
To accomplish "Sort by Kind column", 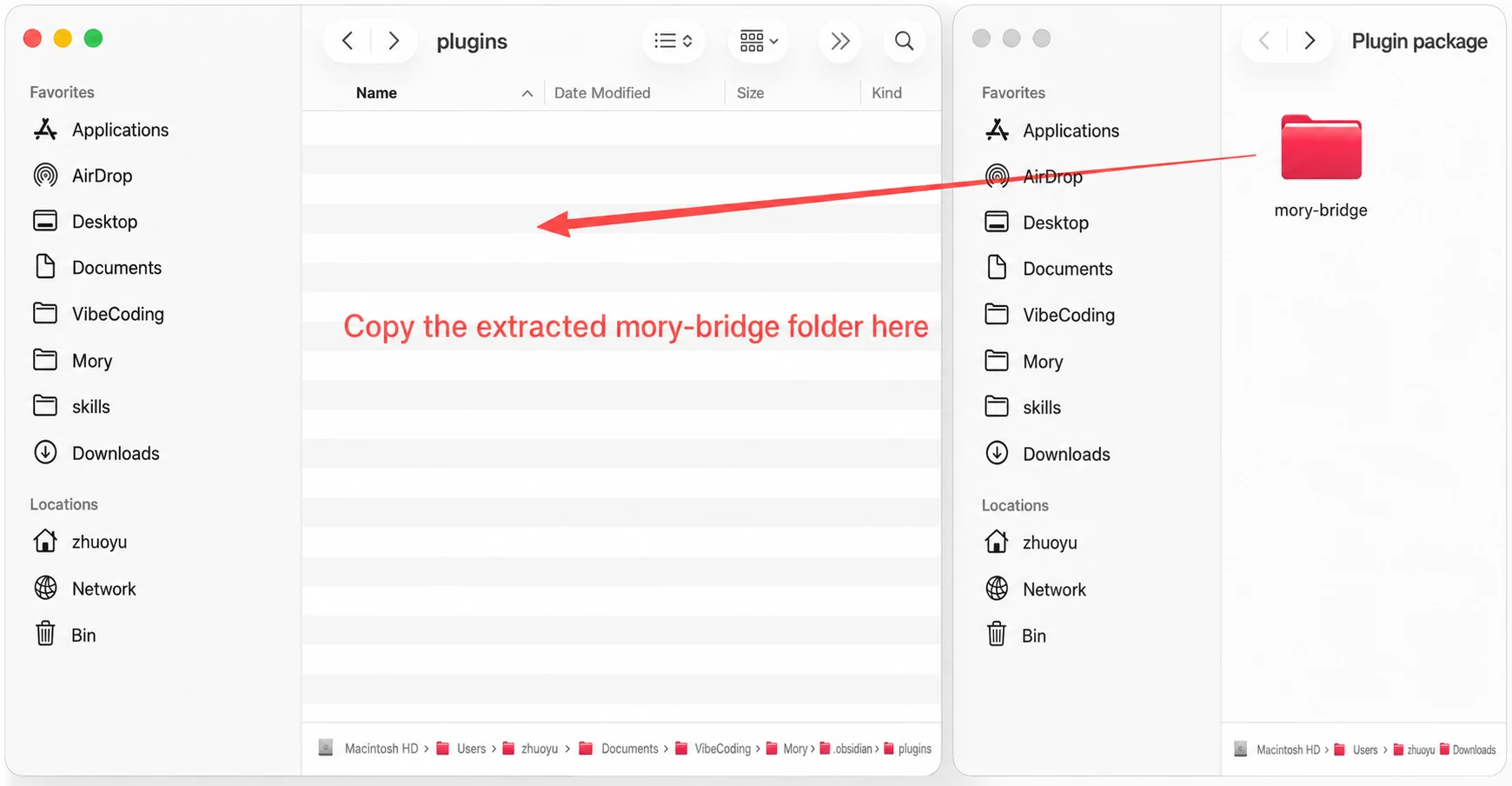I will point(886,93).
